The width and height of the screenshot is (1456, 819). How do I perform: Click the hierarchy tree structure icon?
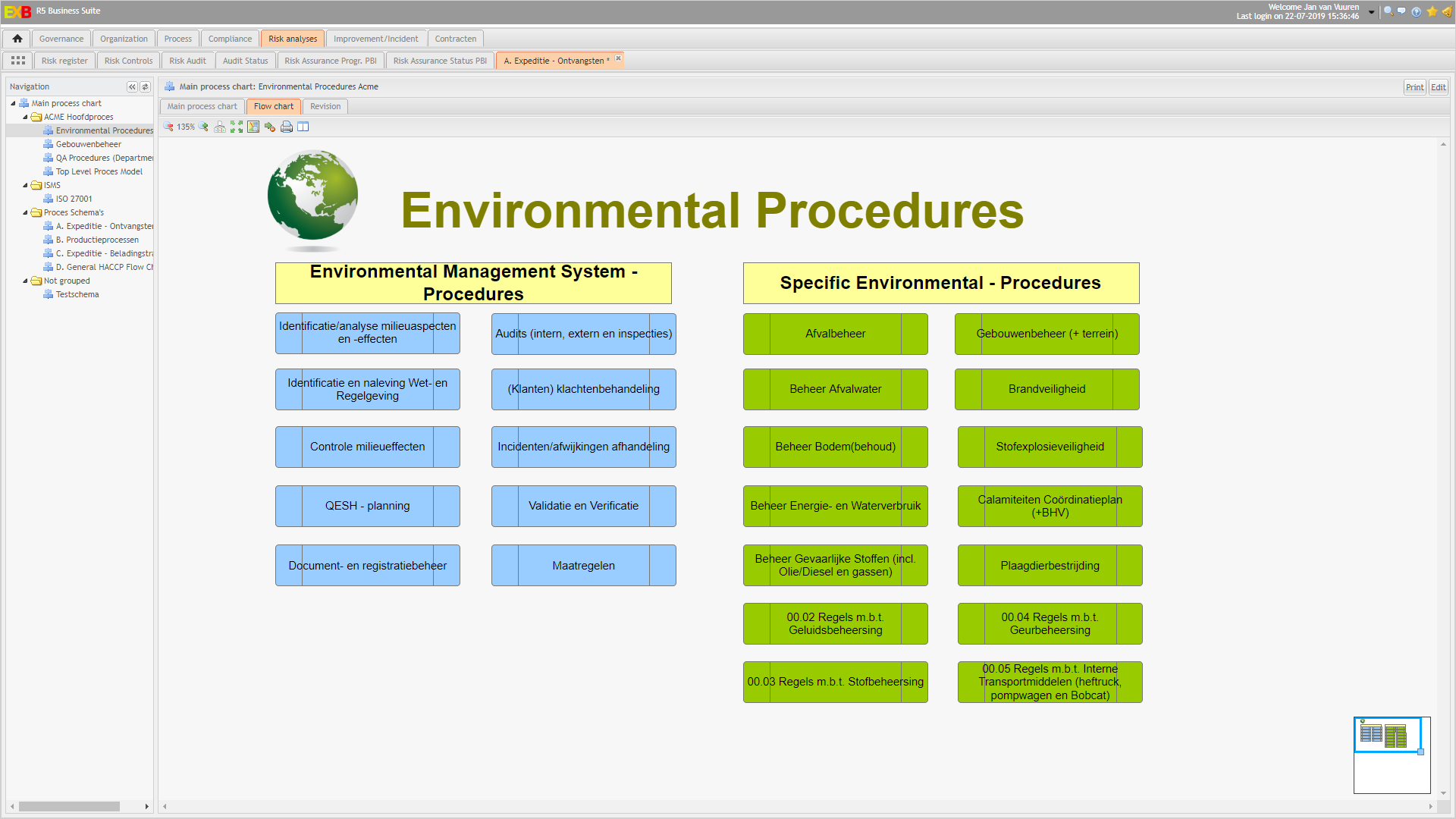(x=220, y=127)
